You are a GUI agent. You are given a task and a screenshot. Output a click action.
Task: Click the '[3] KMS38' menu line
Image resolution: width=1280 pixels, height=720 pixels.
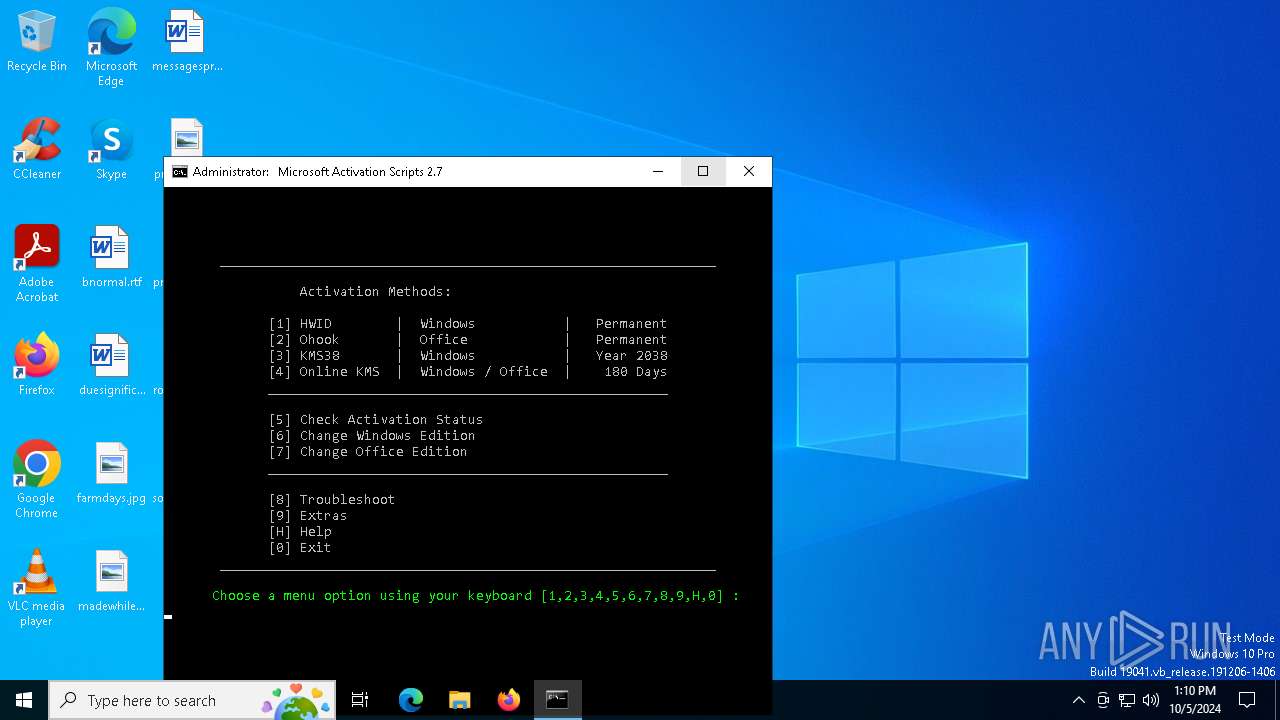coord(468,356)
